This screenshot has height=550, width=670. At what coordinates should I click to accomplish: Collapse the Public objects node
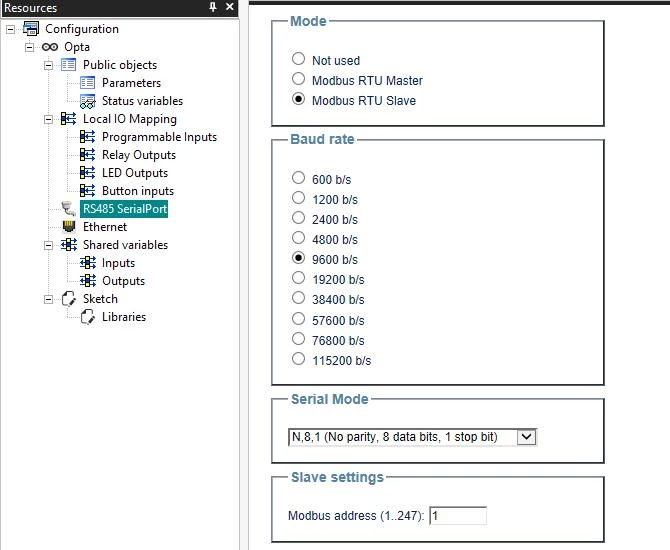tap(49, 65)
